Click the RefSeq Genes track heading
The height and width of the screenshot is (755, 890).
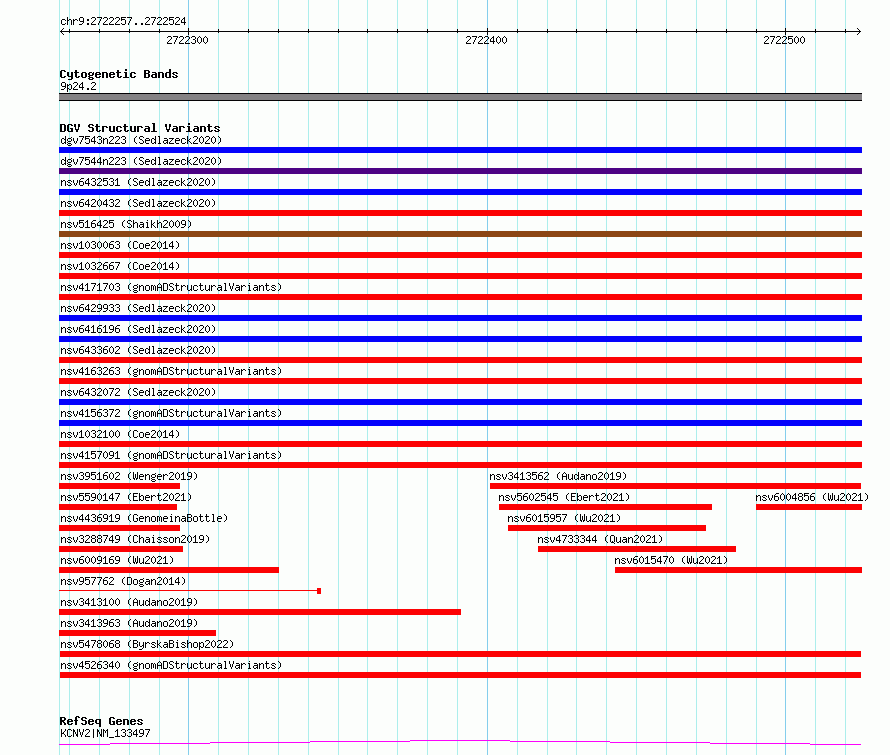[x=101, y=721]
